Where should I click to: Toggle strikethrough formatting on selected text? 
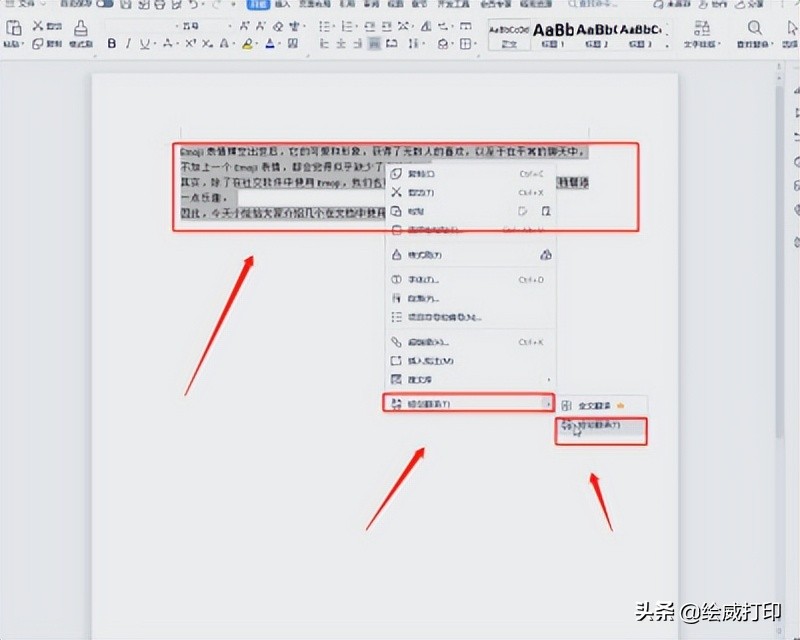pos(166,42)
